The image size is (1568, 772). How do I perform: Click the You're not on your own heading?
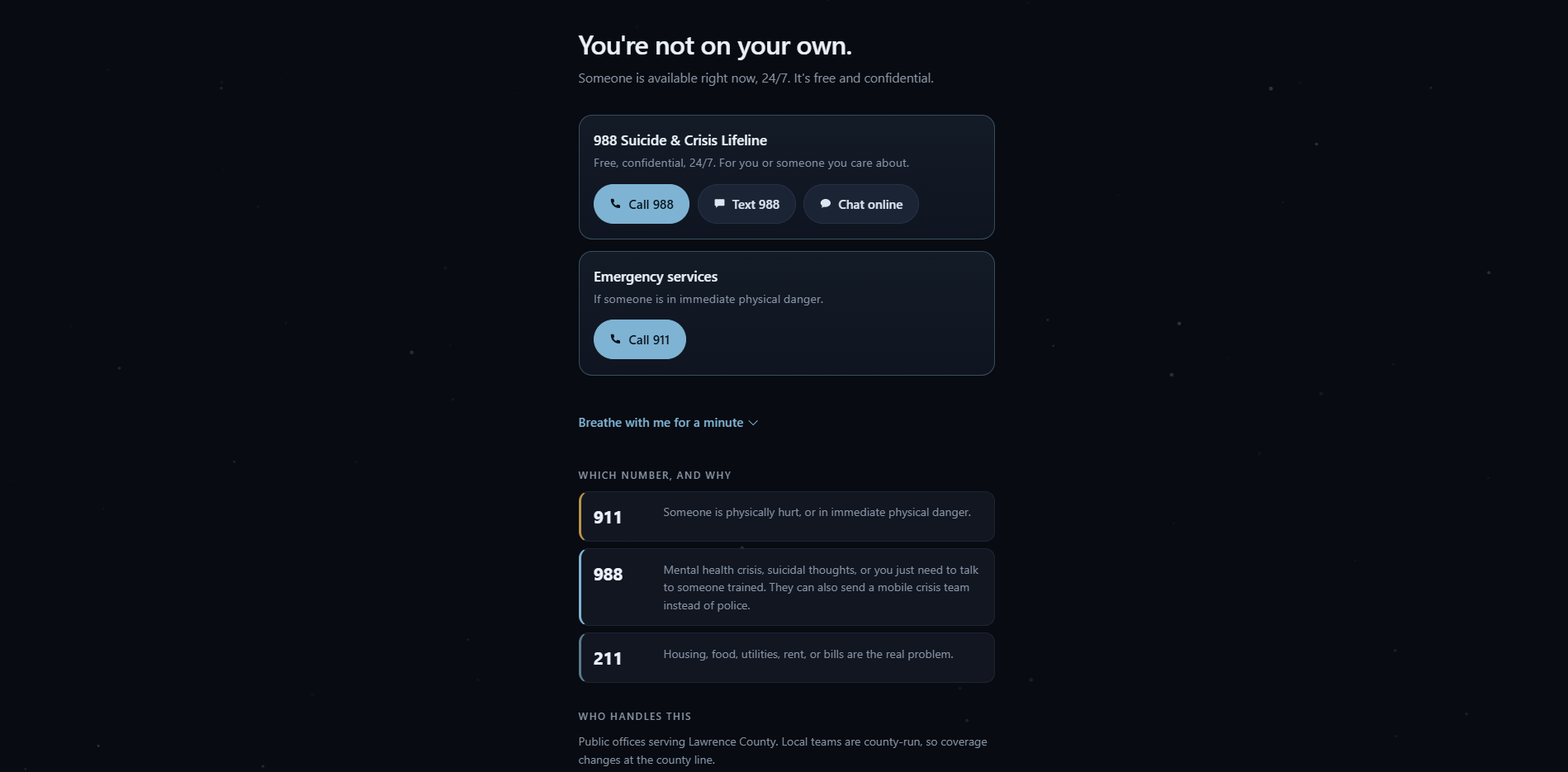[714, 45]
